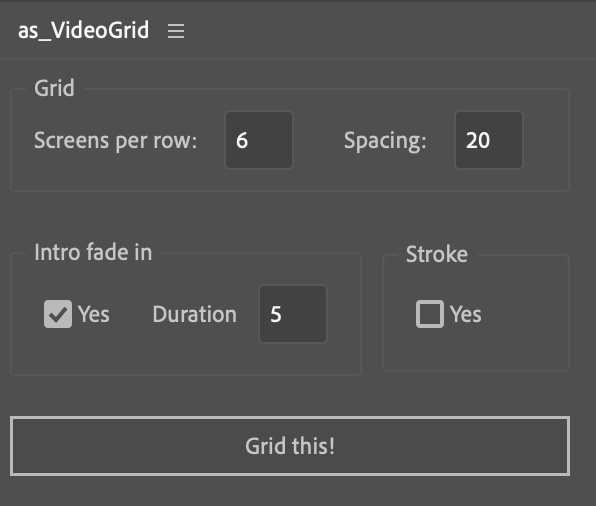Click the Grid this! button
Viewport: 596px width, 506px height.
click(x=290, y=446)
